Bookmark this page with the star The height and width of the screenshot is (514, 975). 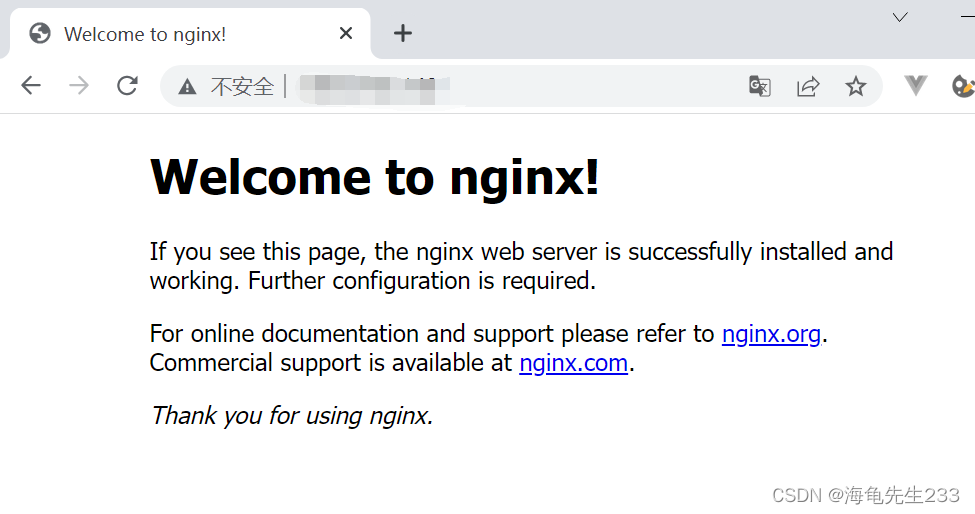click(x=855, y=86)
